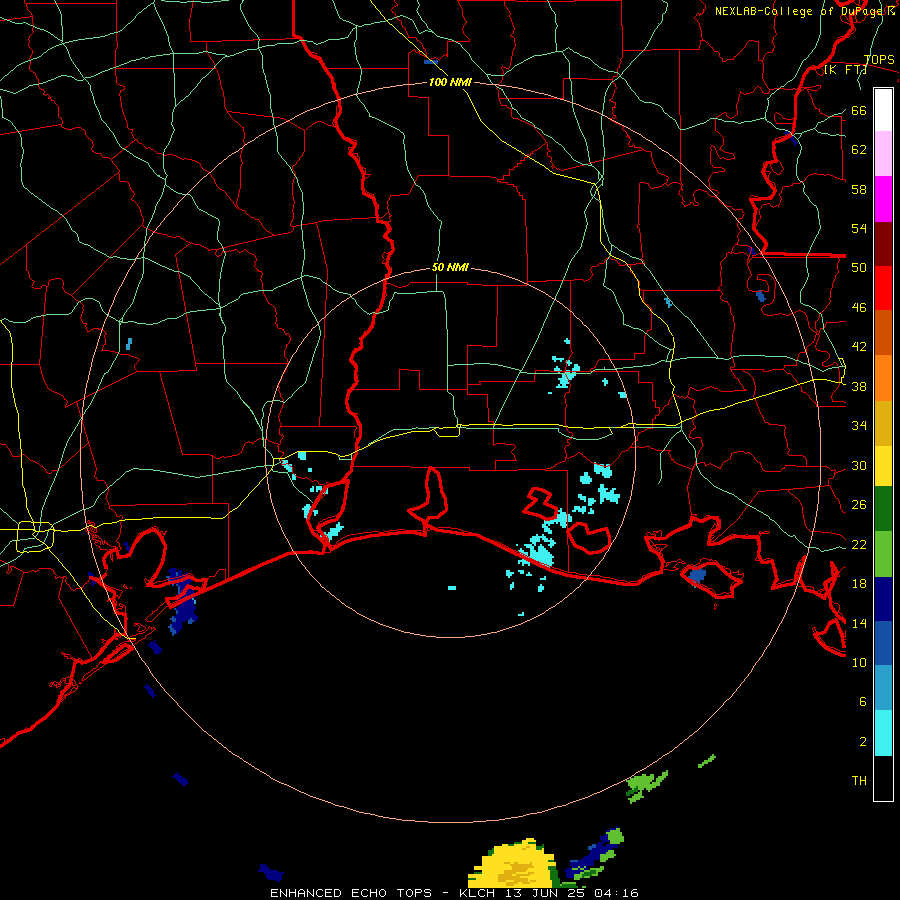Image resolution: width=900 pixels, height=900 pixels.
Task: Click the 58 value on the legend
Action: point(859,189)
